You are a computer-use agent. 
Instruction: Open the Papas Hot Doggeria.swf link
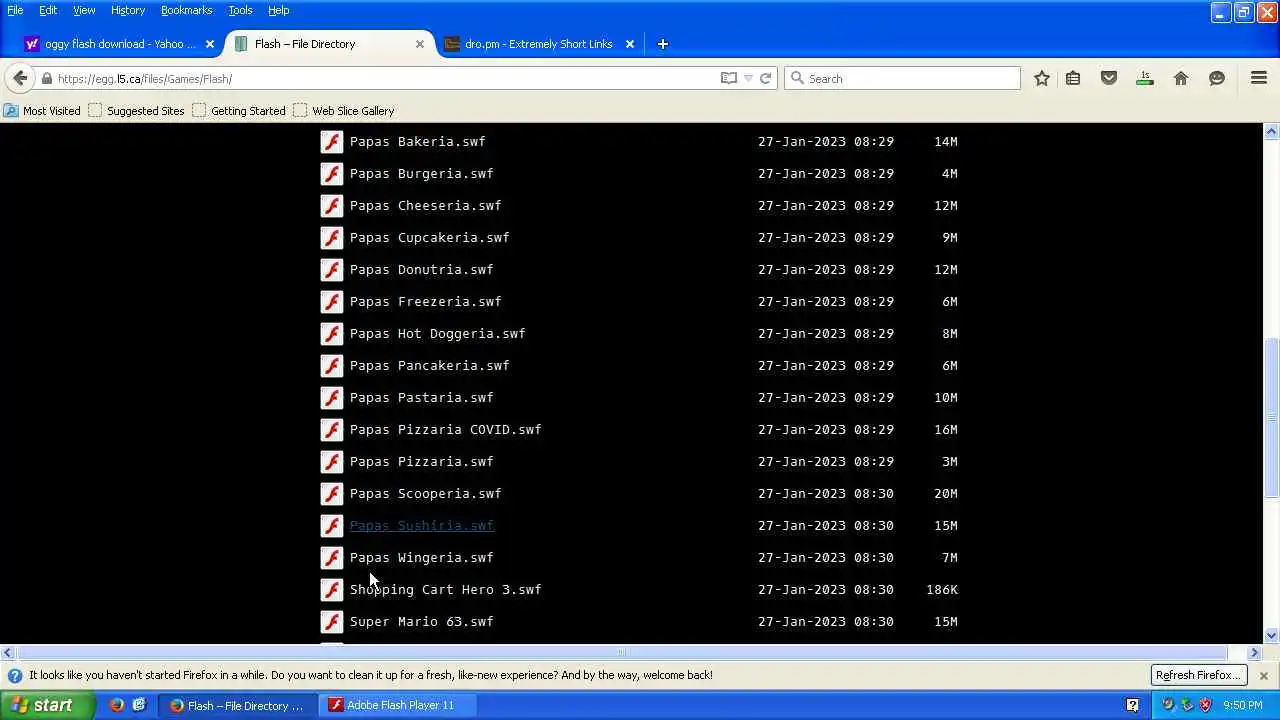437,334
